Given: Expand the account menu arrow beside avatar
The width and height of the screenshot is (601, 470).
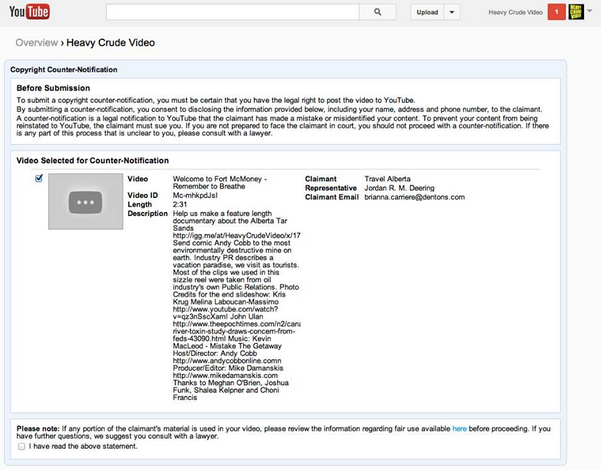Looking at the screenshot, I should coord(590,11).
